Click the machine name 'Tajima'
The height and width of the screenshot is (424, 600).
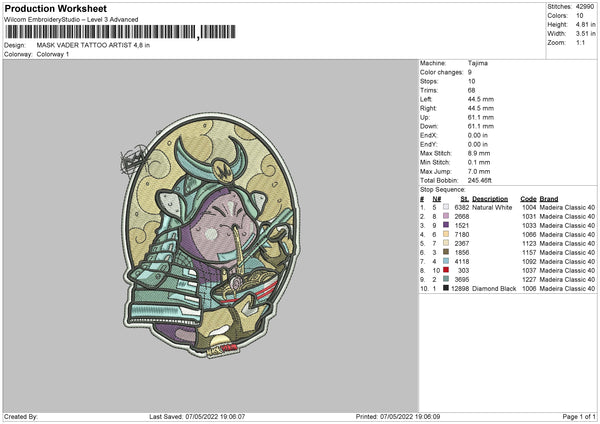pyautogui.click(x=478, y=63)
